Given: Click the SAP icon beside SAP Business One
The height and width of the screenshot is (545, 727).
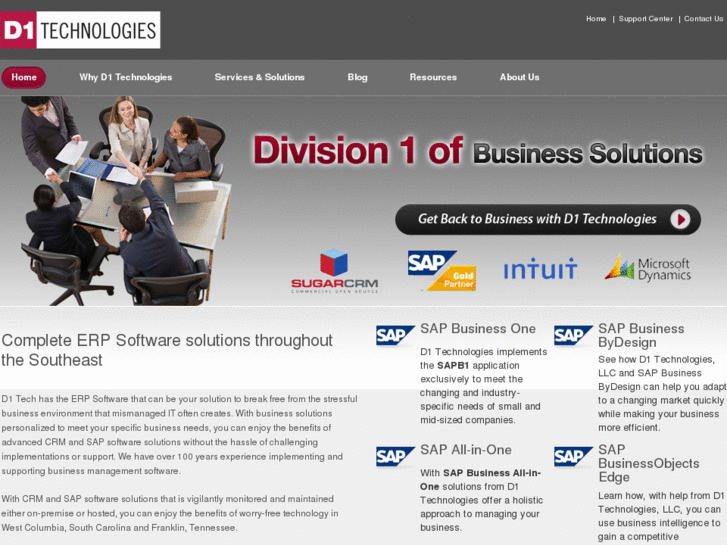Looking at the screenshot, I should click(395, 335).
